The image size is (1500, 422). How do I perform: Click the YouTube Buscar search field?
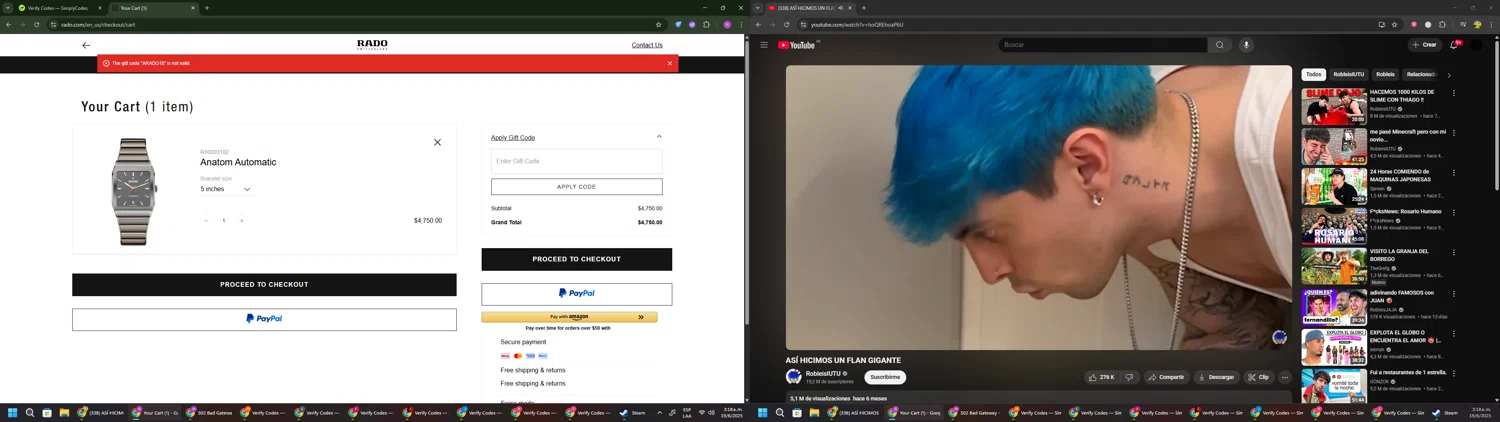coord(1103,45)
